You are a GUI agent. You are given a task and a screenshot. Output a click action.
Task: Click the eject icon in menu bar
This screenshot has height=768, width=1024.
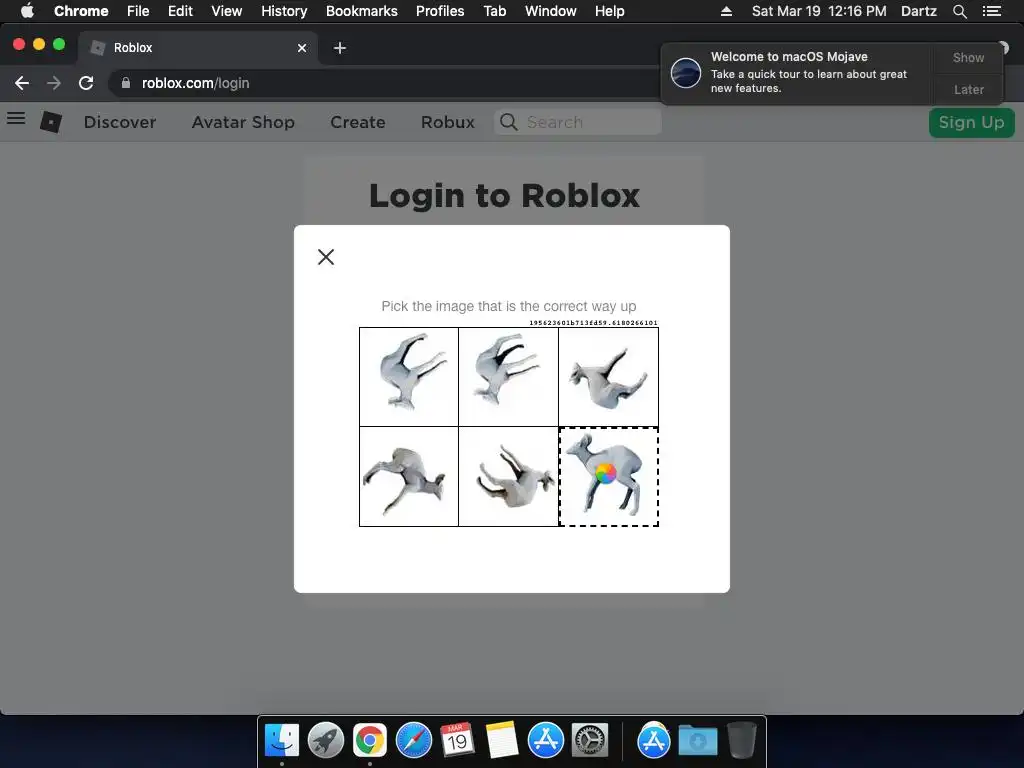click(726, 11)
